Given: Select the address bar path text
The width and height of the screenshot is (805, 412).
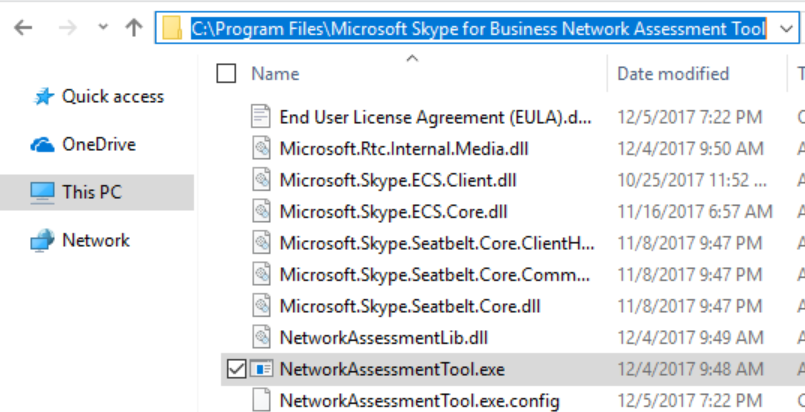Looking at the screenshot, I should pos(478,29).
